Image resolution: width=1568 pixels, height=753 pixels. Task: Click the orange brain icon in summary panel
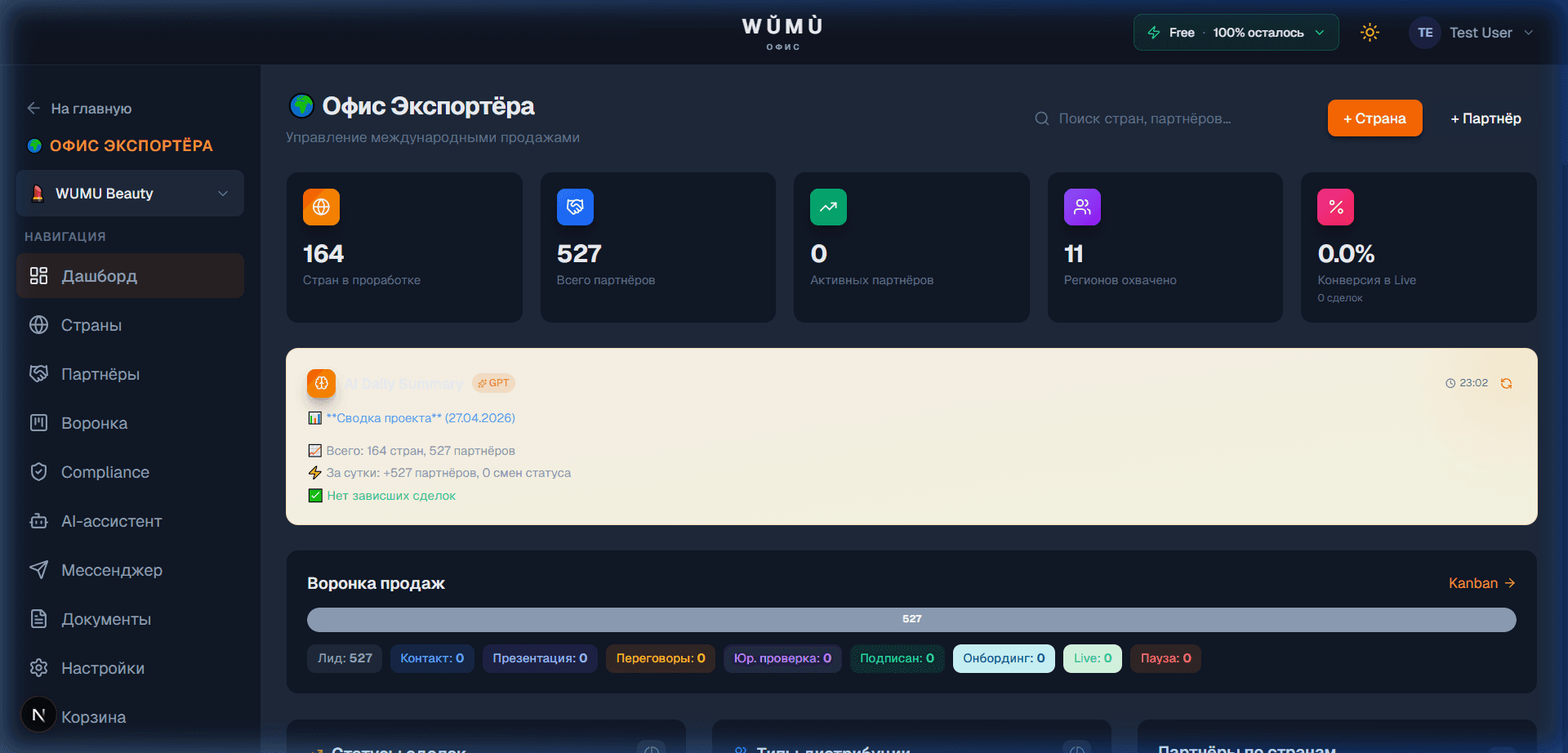tap(321, 383)
